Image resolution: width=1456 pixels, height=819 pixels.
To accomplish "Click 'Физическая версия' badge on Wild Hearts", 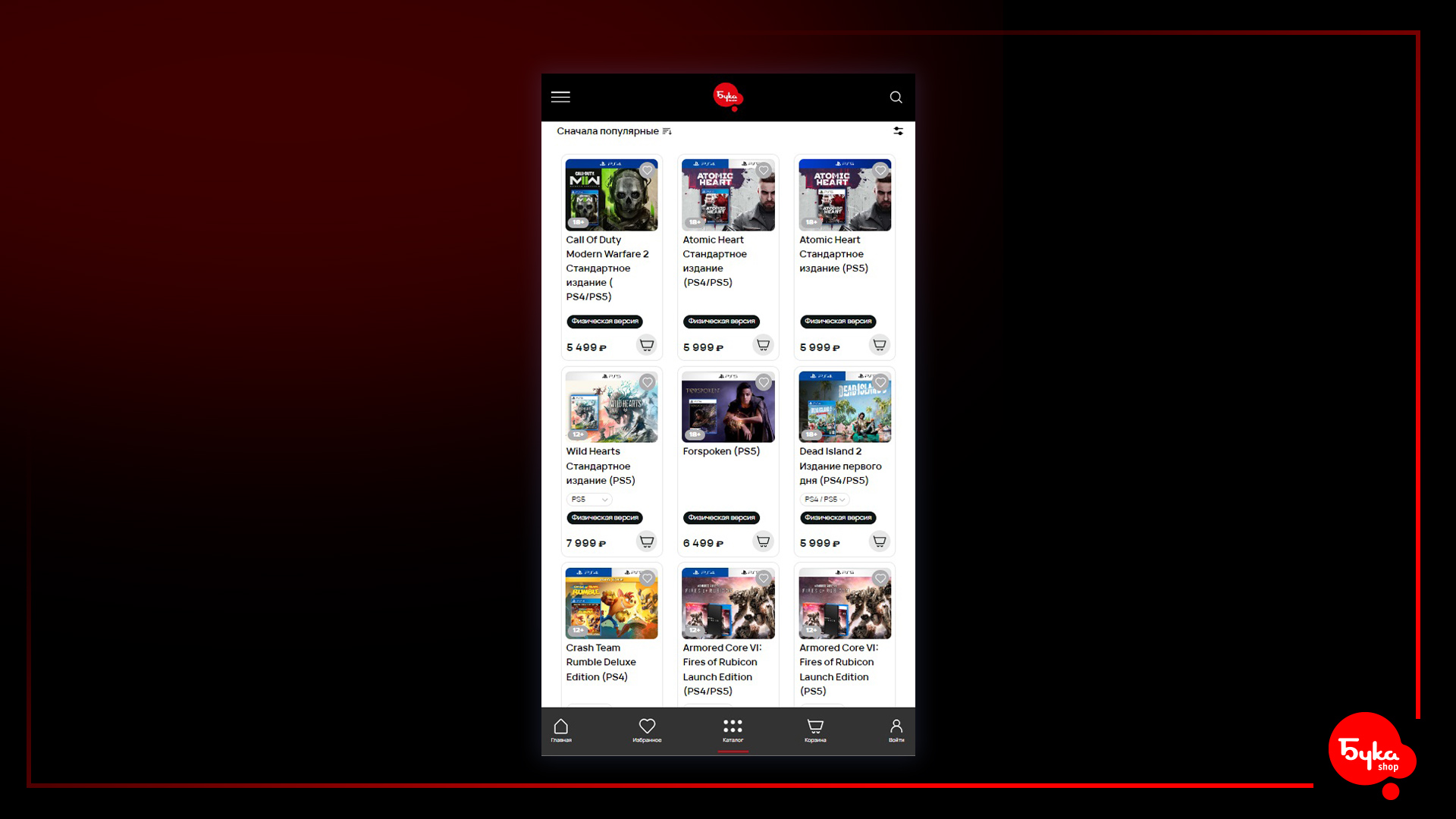I will click(x=604, y=518).
